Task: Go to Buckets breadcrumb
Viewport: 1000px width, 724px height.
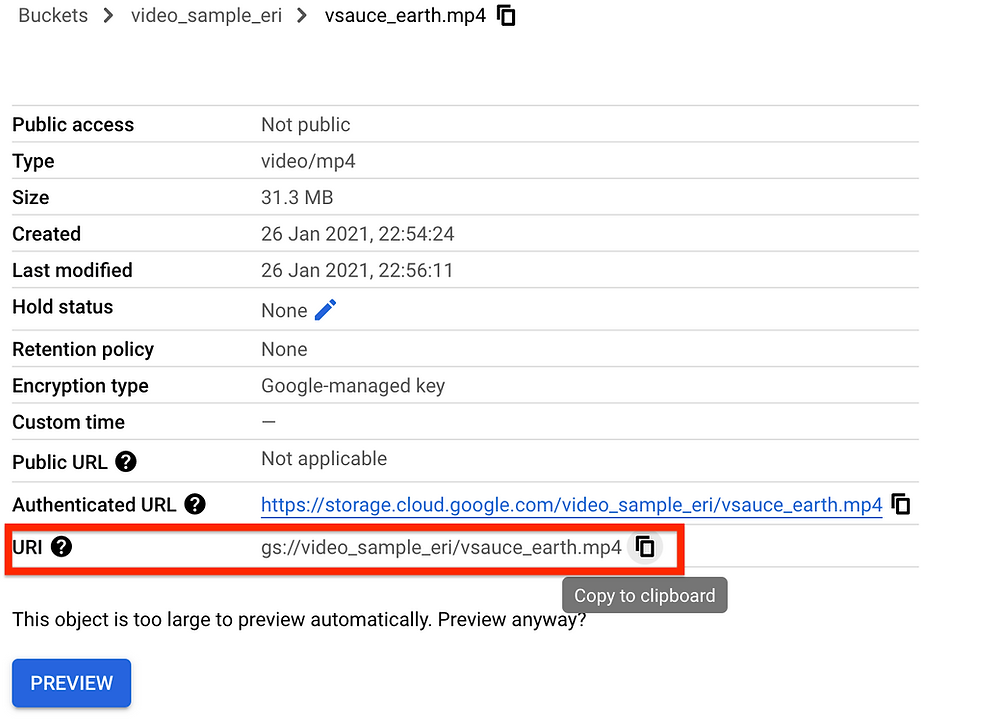Action: tap(53, 15)
